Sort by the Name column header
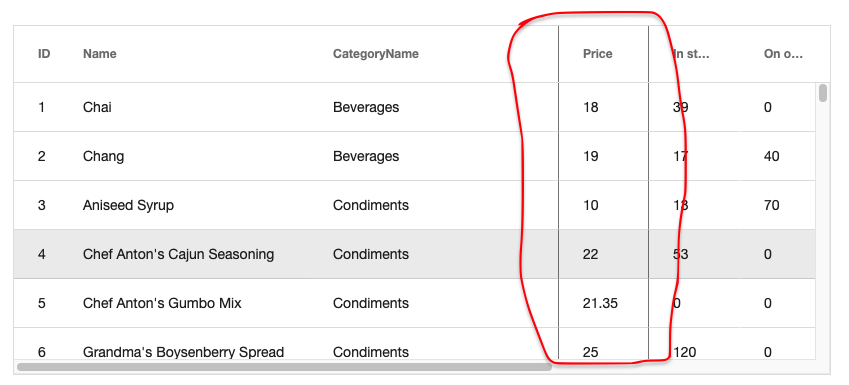 coord(100,54)
